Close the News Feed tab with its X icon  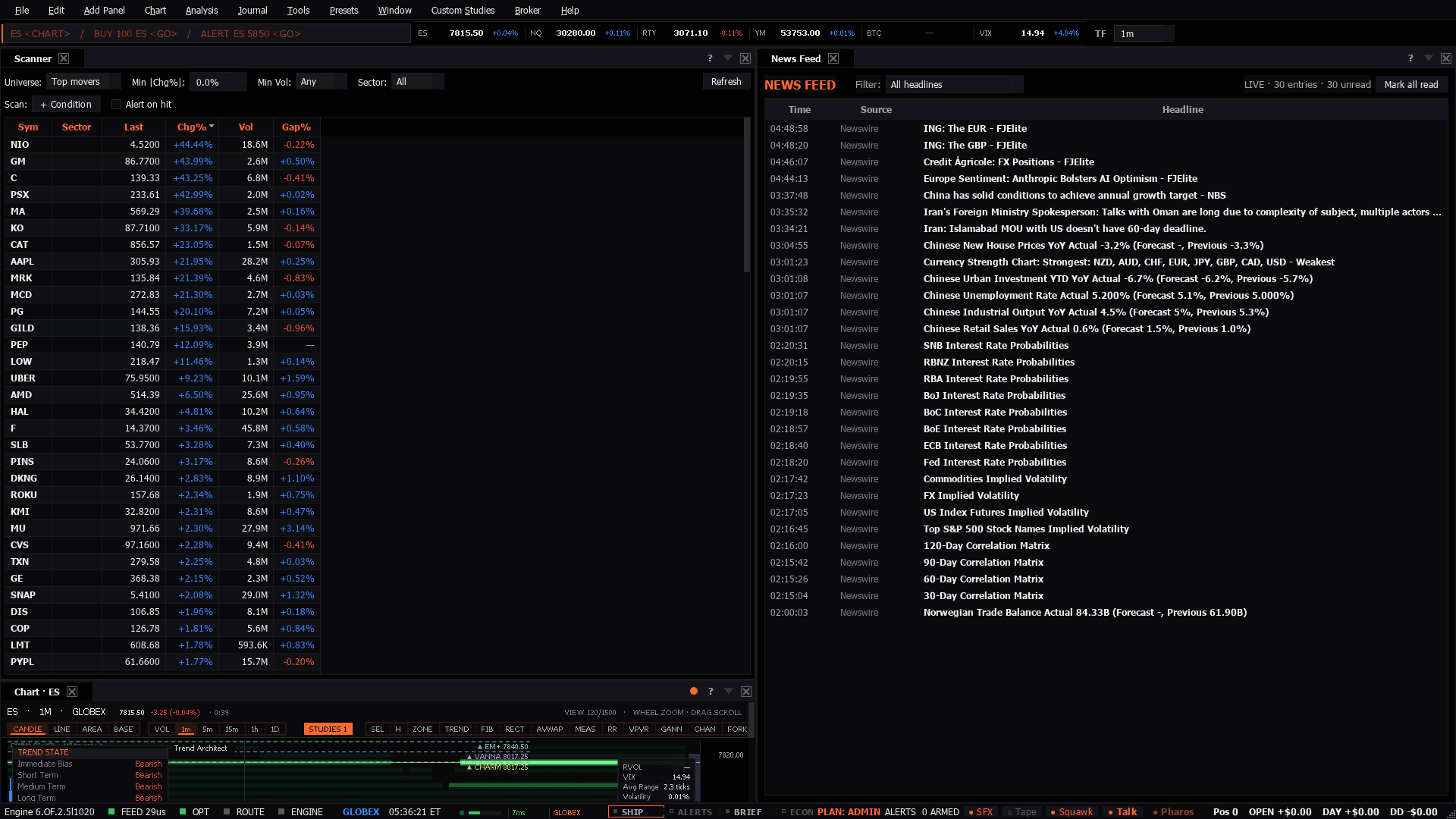(x=833, y=58)
